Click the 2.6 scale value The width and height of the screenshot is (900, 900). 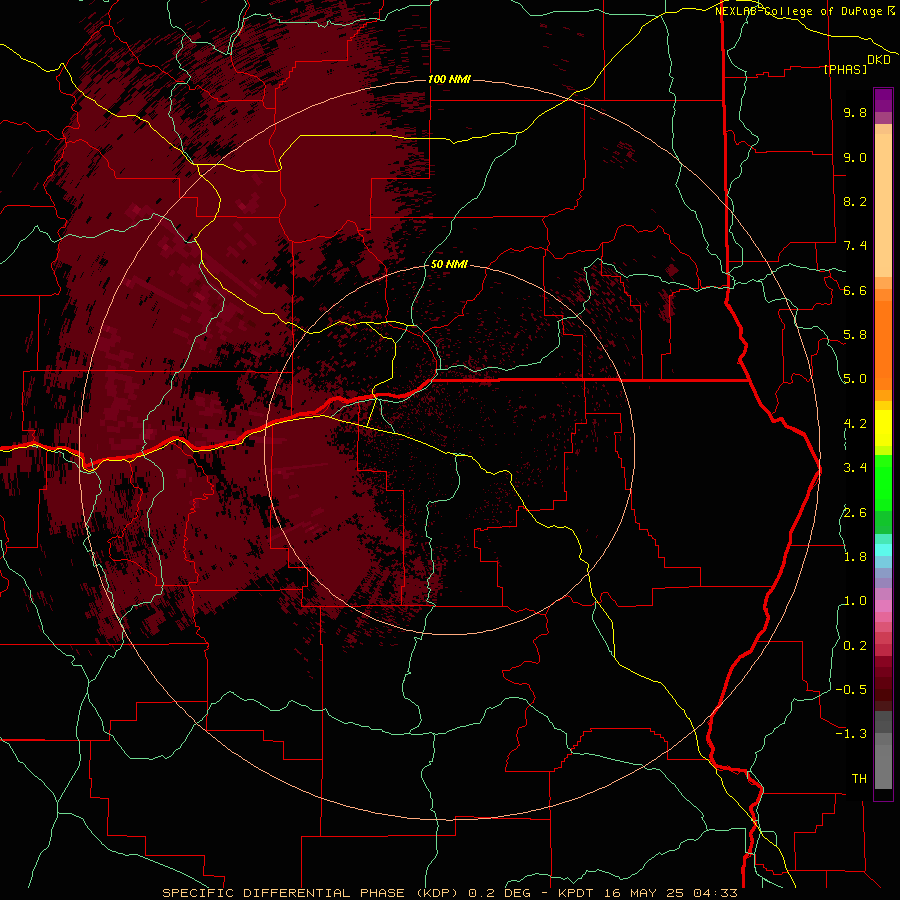855,513
